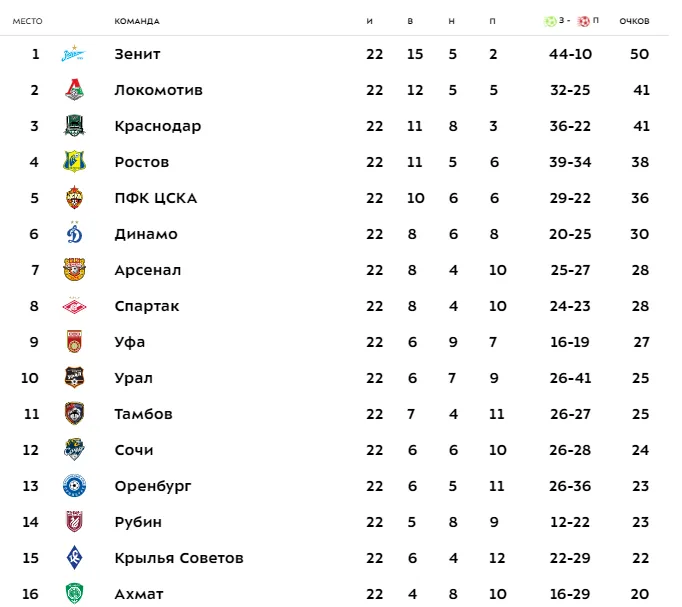
Task: Click the goals conceded red ball icon
Action: pyautogui.click(x=583, y=21)
